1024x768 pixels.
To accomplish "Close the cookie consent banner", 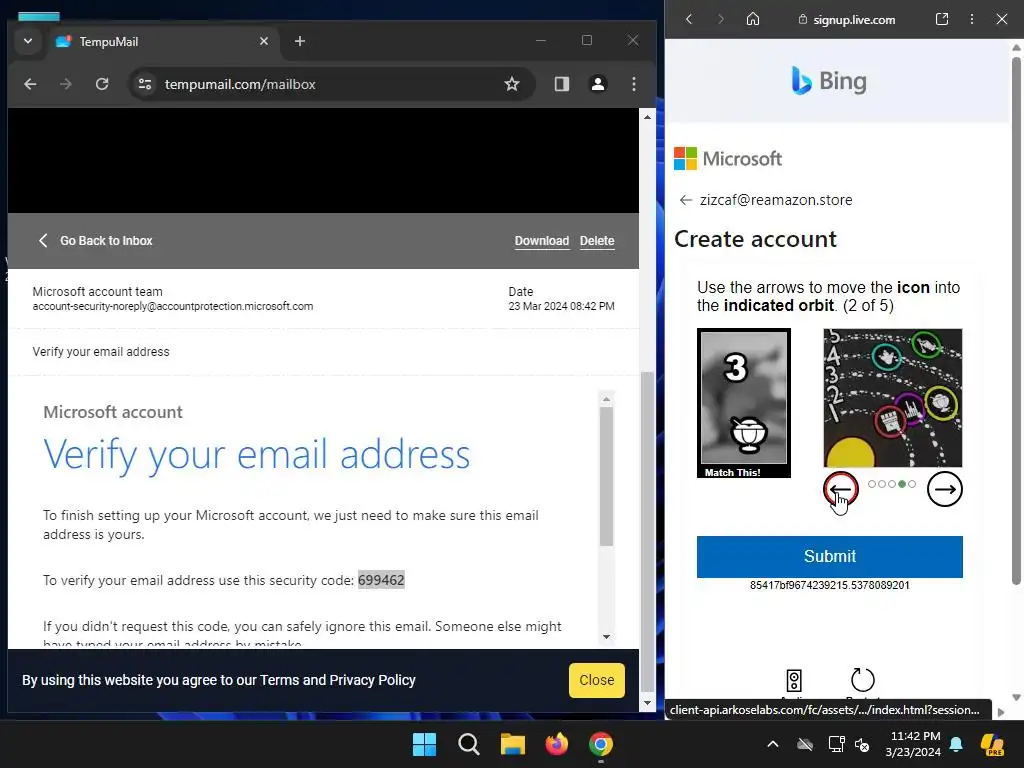I will coord(596,680).
